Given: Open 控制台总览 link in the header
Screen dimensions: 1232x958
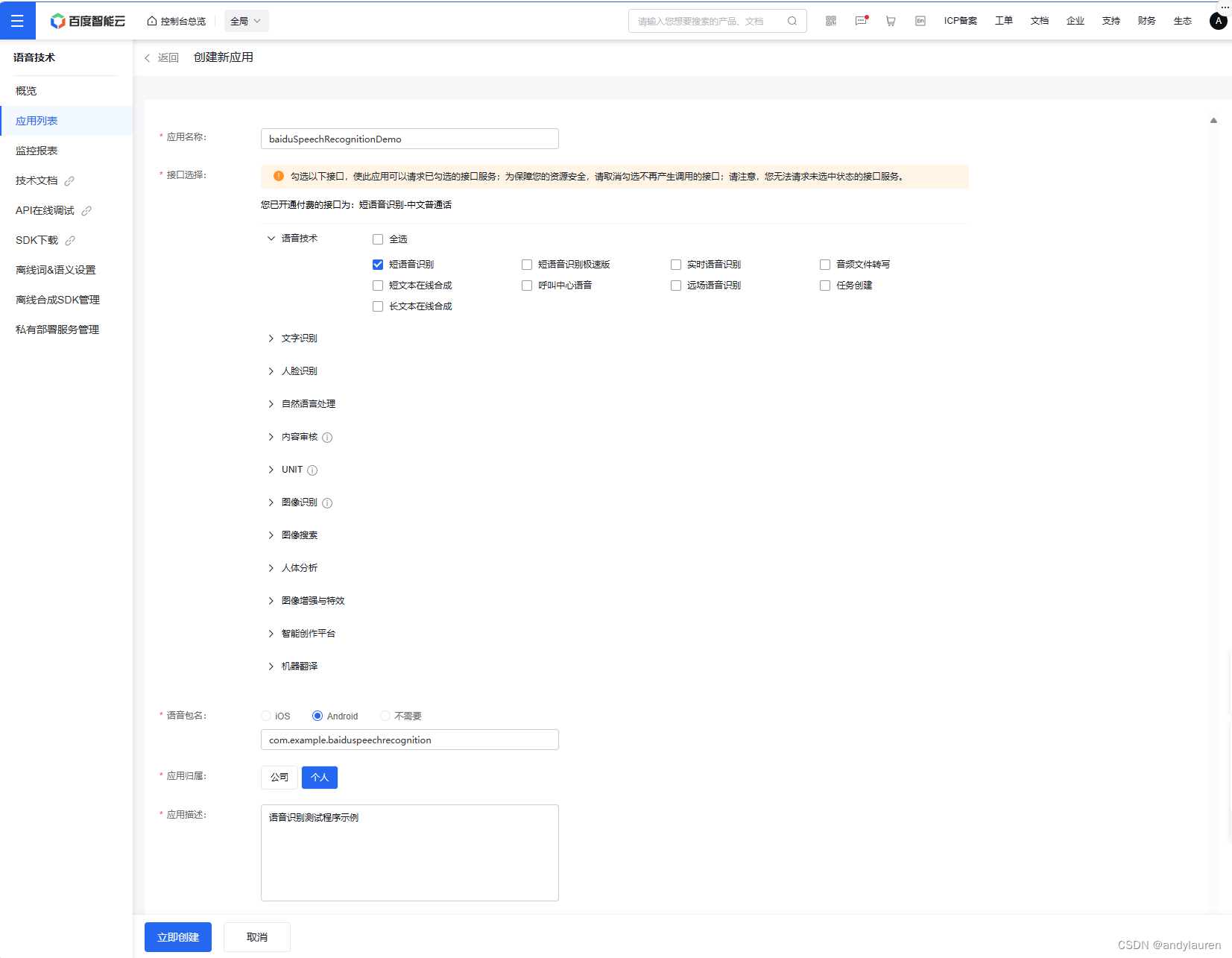Looking at the screenshot, I should 183,21.
